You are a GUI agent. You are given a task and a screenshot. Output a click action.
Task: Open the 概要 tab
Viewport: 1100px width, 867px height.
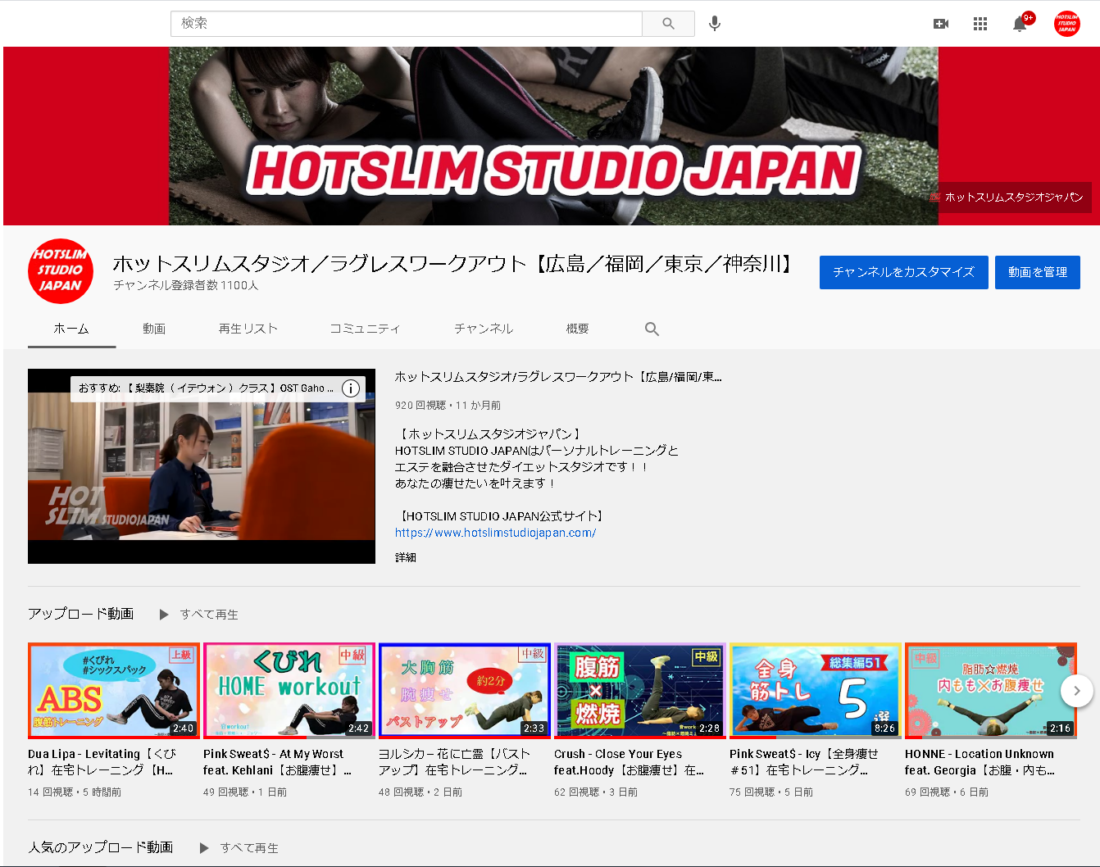(577, 329)
